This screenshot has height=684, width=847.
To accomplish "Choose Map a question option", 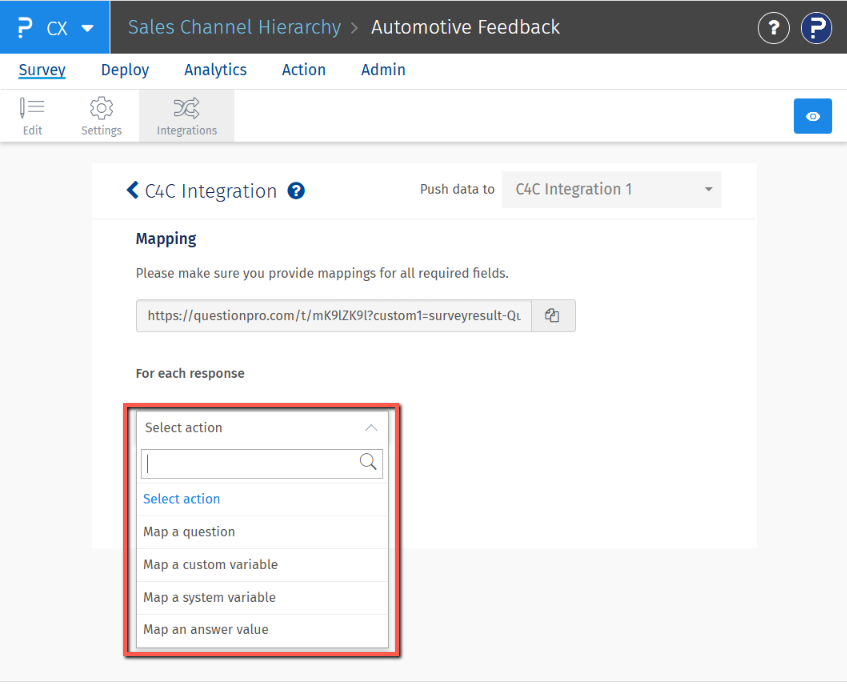I will [x=189, y=532].
